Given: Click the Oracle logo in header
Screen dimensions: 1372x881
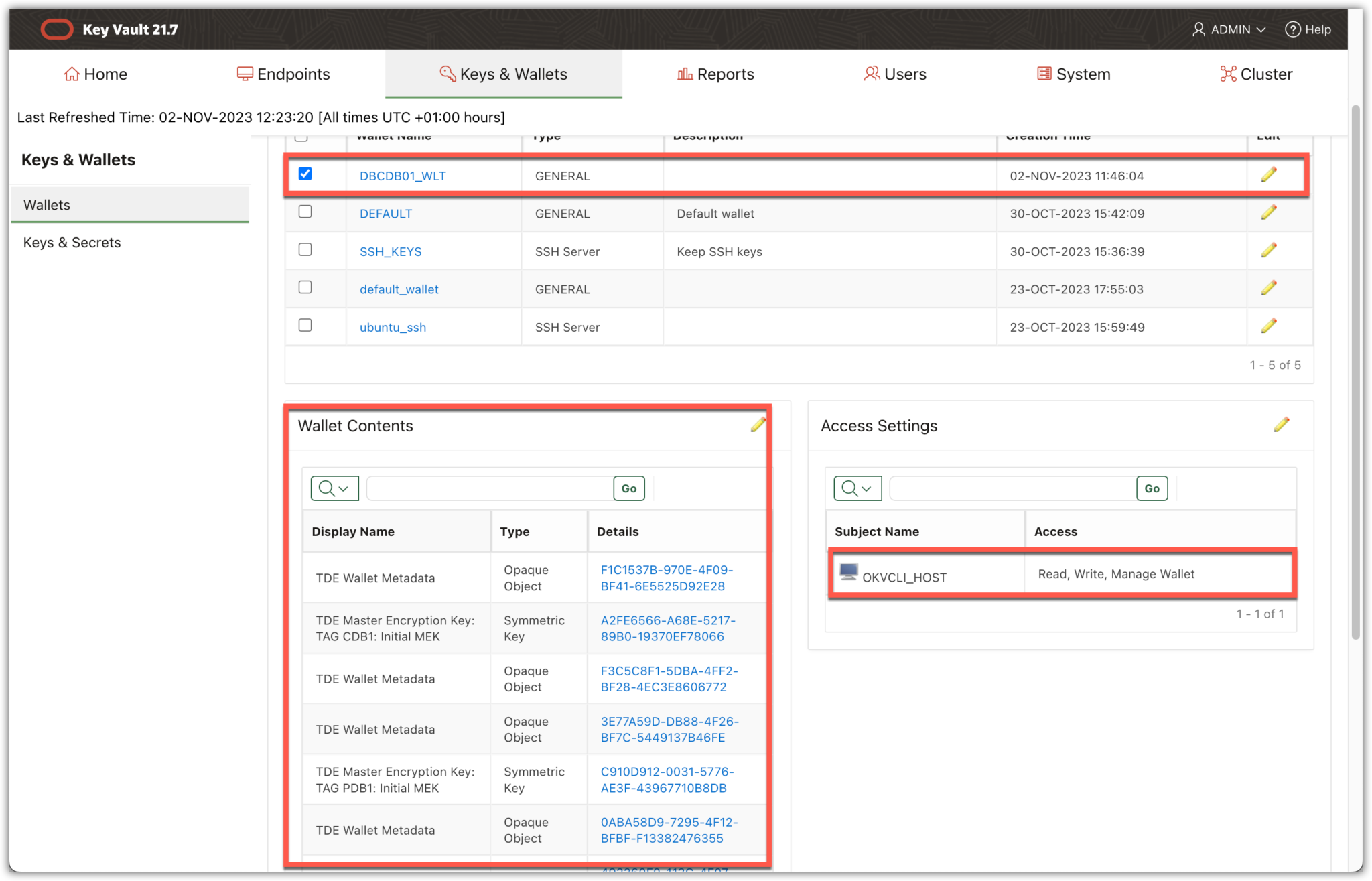Looking at the screenshot, I should coord(57,29).
